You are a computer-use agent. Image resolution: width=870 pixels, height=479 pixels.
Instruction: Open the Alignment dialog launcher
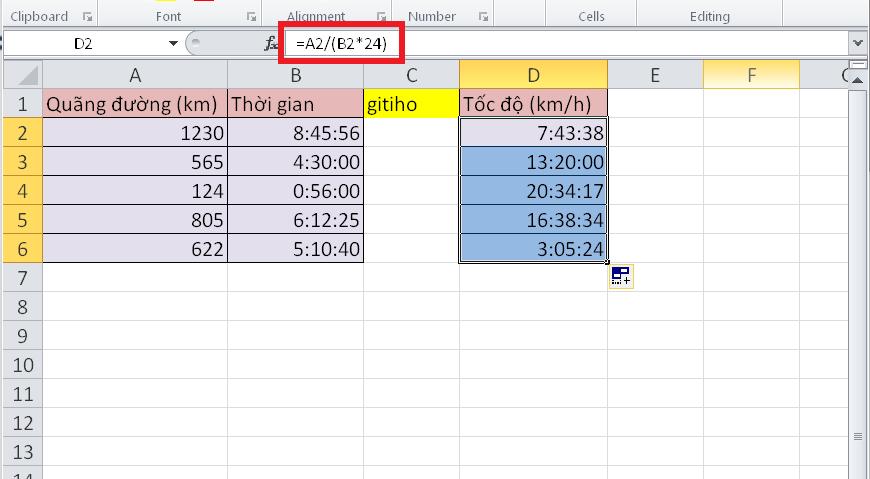pos(381,17)
